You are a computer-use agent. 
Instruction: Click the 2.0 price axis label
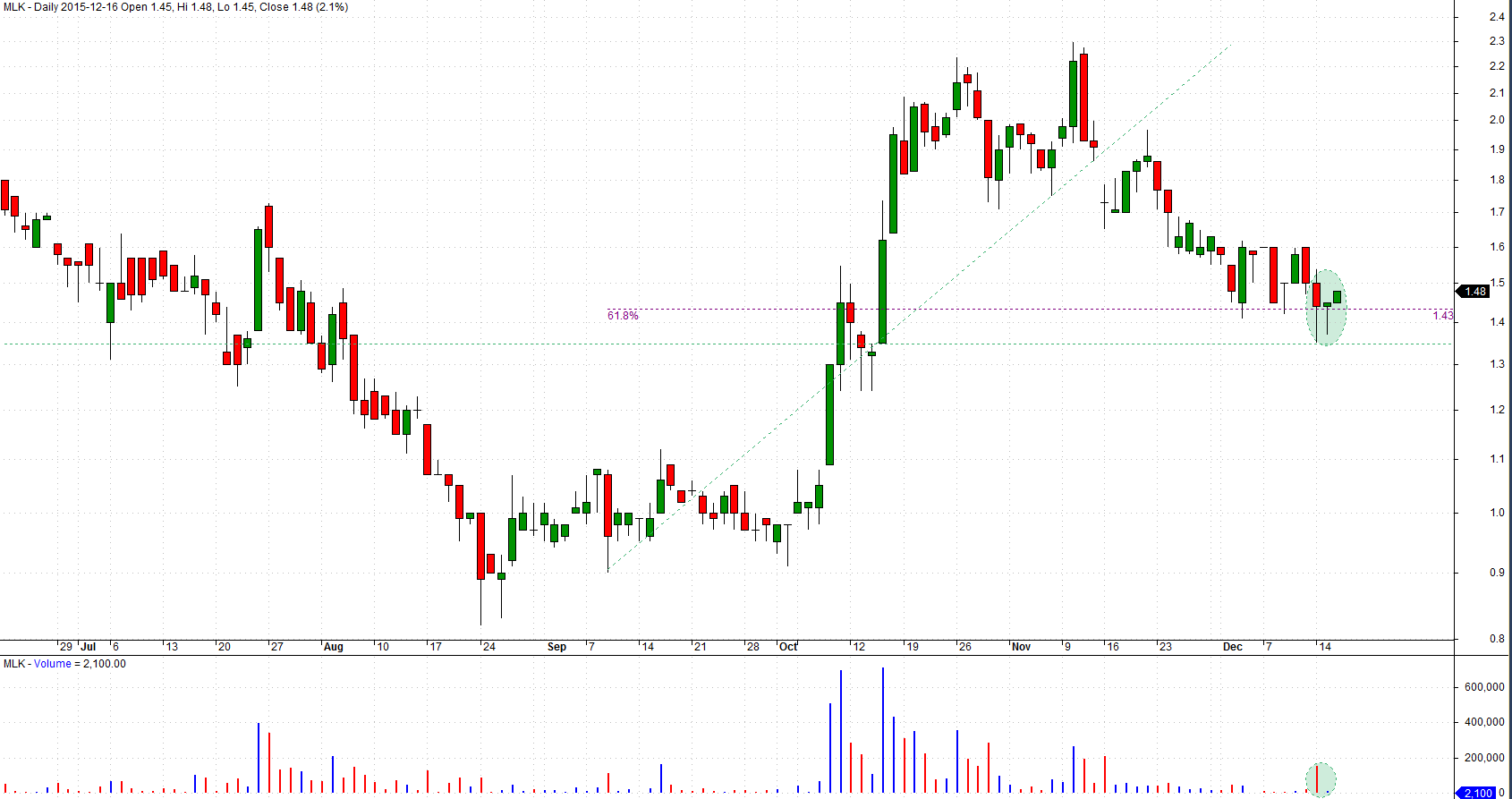[1497, 120]
